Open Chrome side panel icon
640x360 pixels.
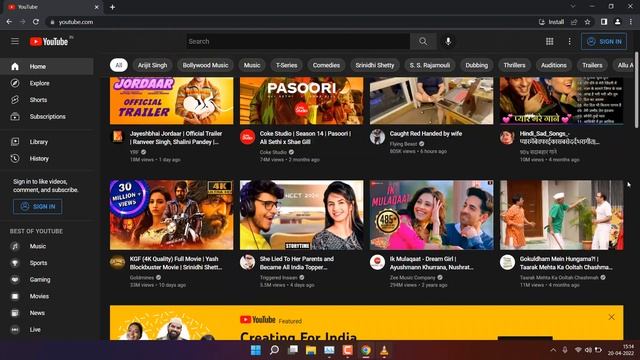click(x=604, y=22)
